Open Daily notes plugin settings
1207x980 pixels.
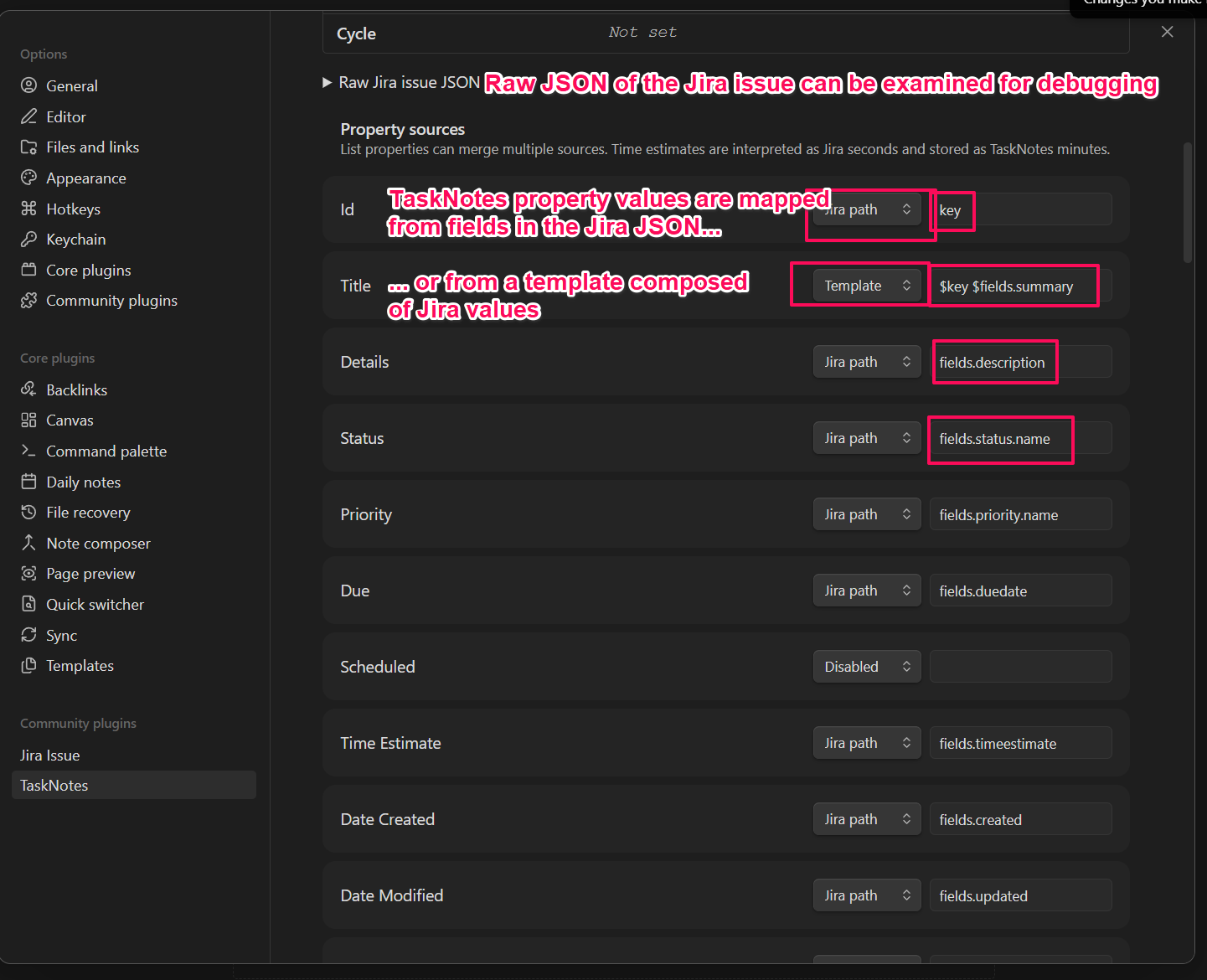tap(134, 482)
